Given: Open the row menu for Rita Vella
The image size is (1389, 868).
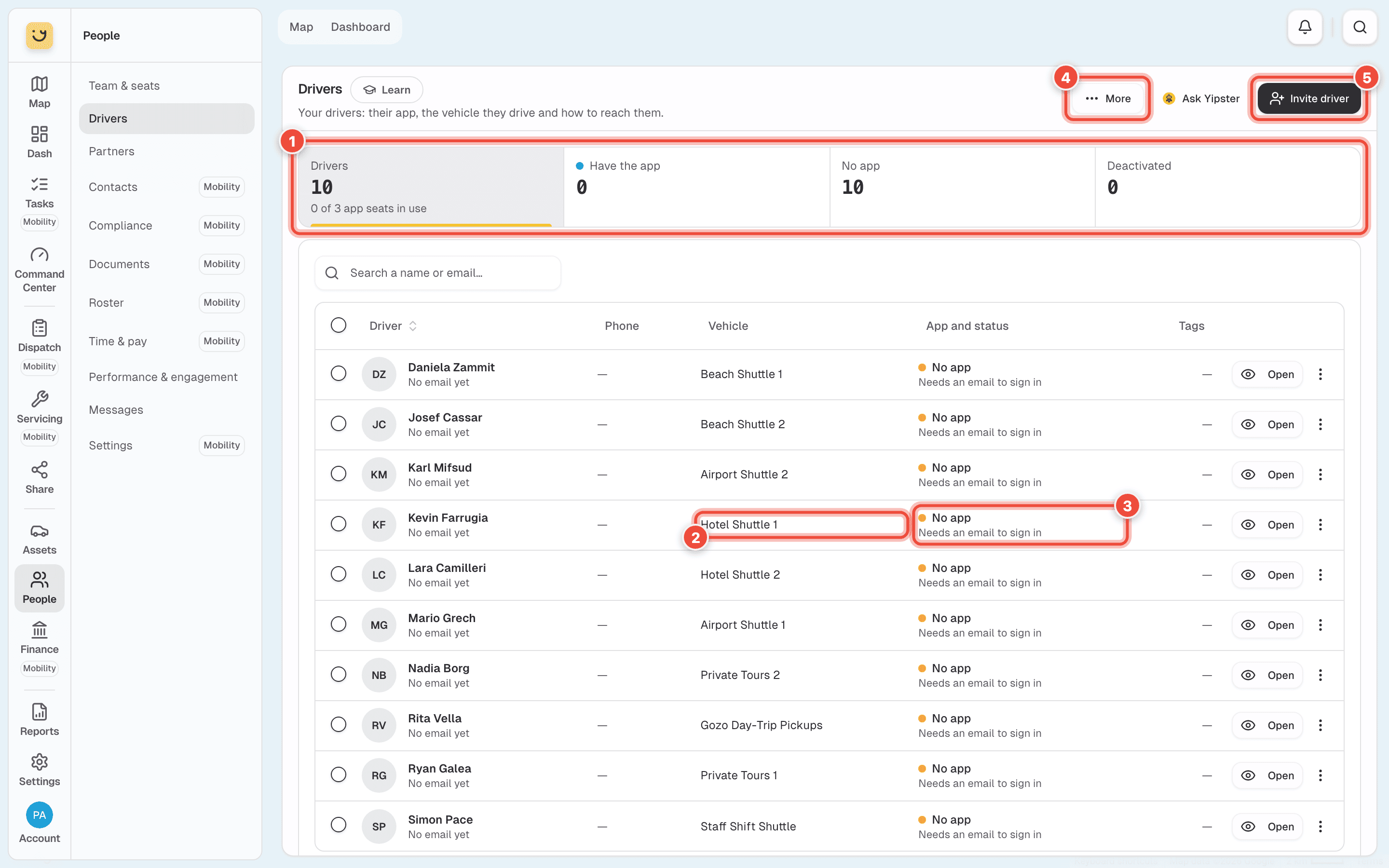Looking at the screenshot, I should coord(1320,726).
